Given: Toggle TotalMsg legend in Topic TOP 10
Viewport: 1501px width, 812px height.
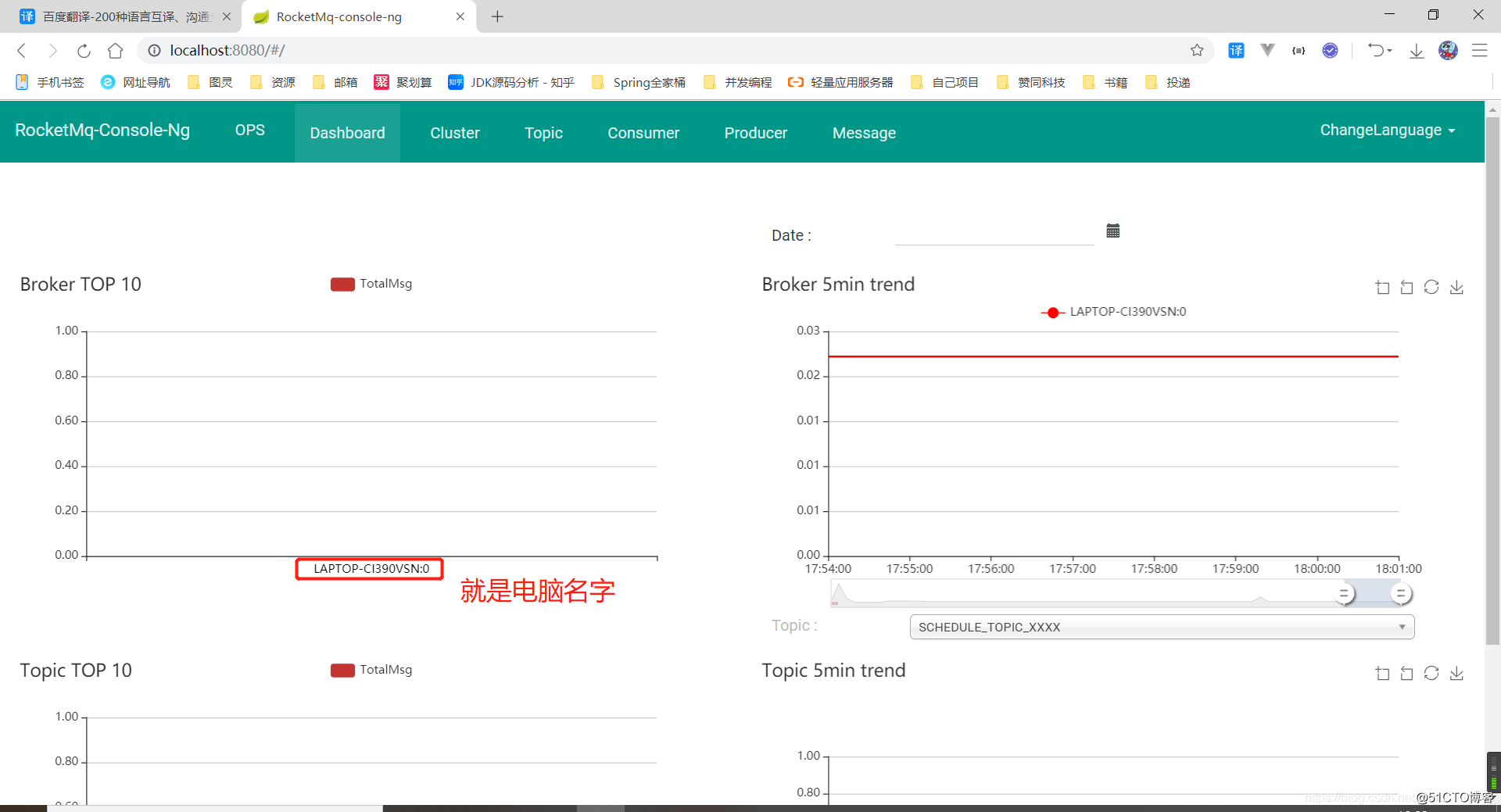Looking at the screenshot, I should tap(371, 670).
